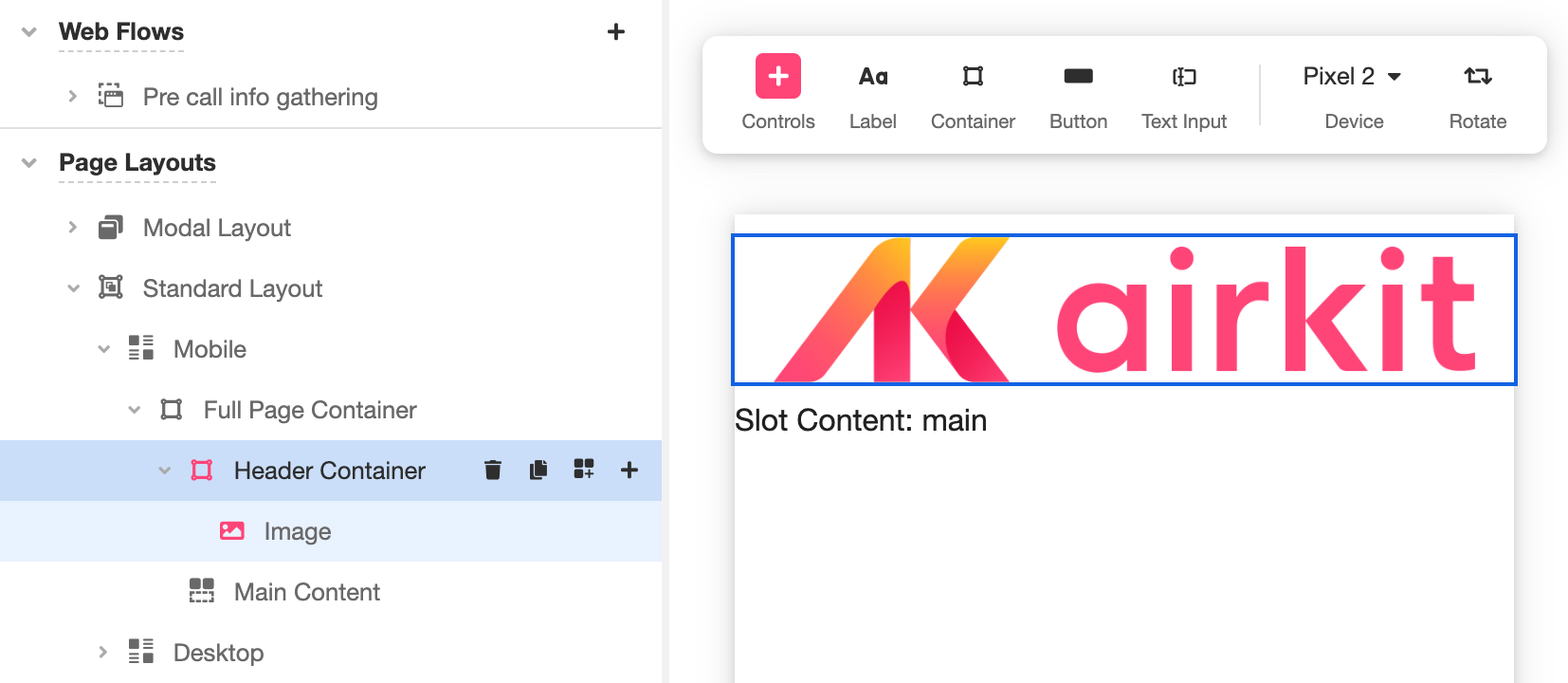Viewport: 1568px width, 683px height.
Task: Click the Main Content slot icon
Action: 202,591
